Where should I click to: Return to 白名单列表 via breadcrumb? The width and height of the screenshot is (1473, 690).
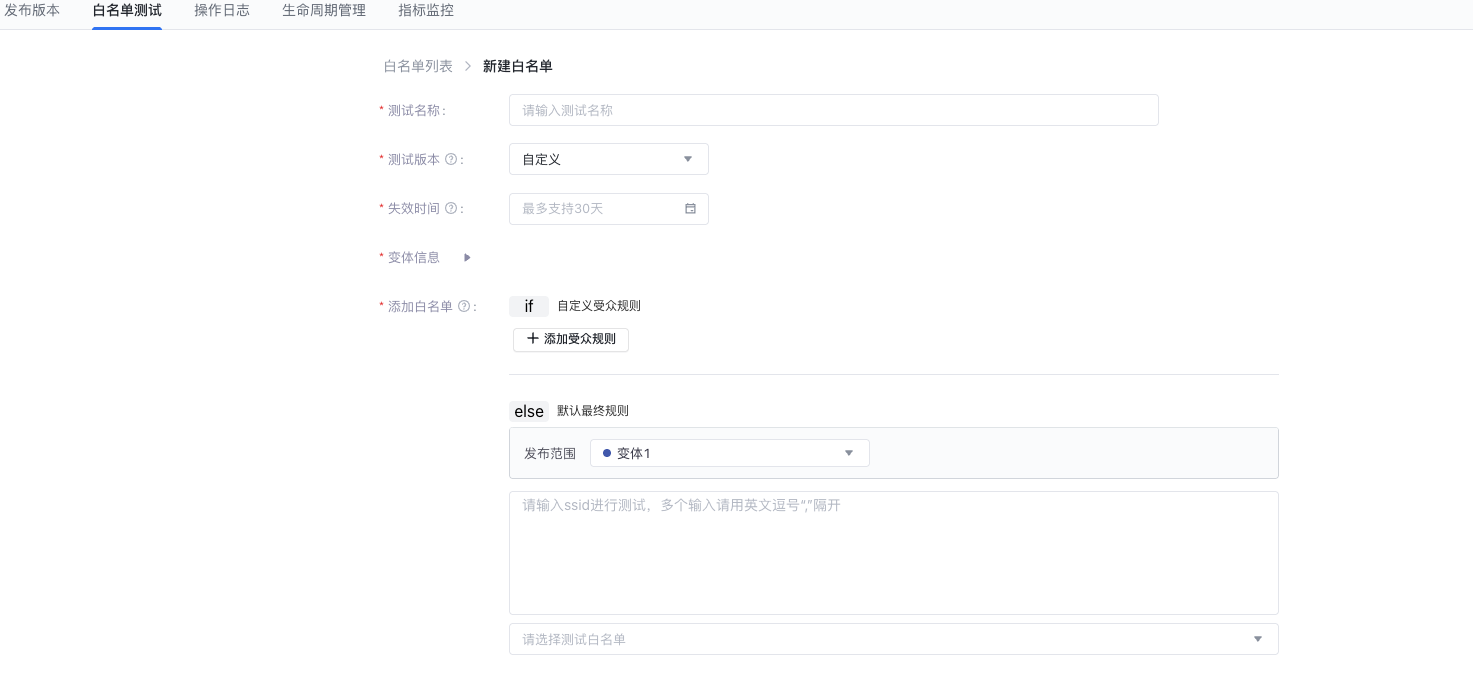[418, 66]
